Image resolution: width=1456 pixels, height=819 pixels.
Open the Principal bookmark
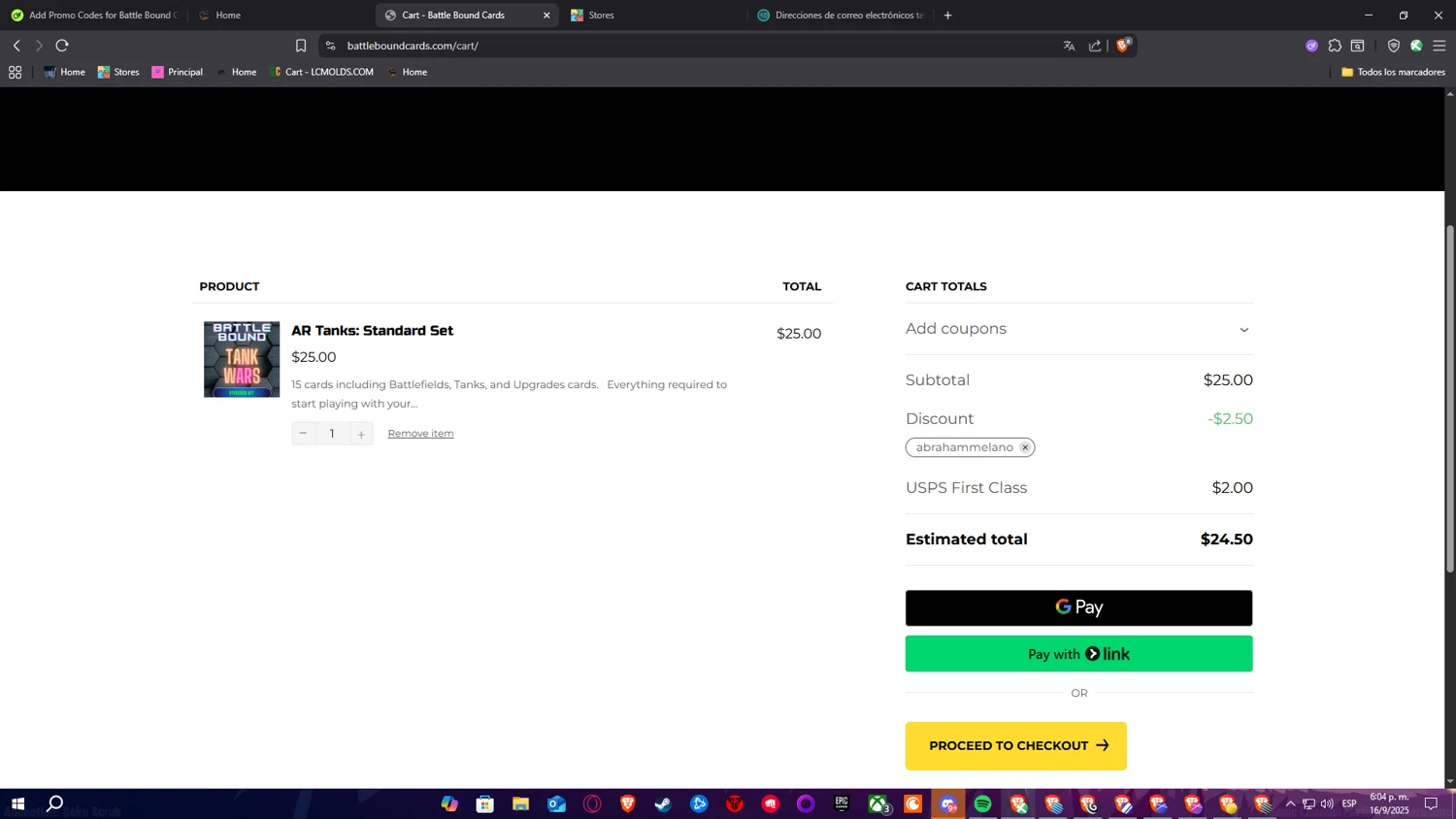coord(178,72)
